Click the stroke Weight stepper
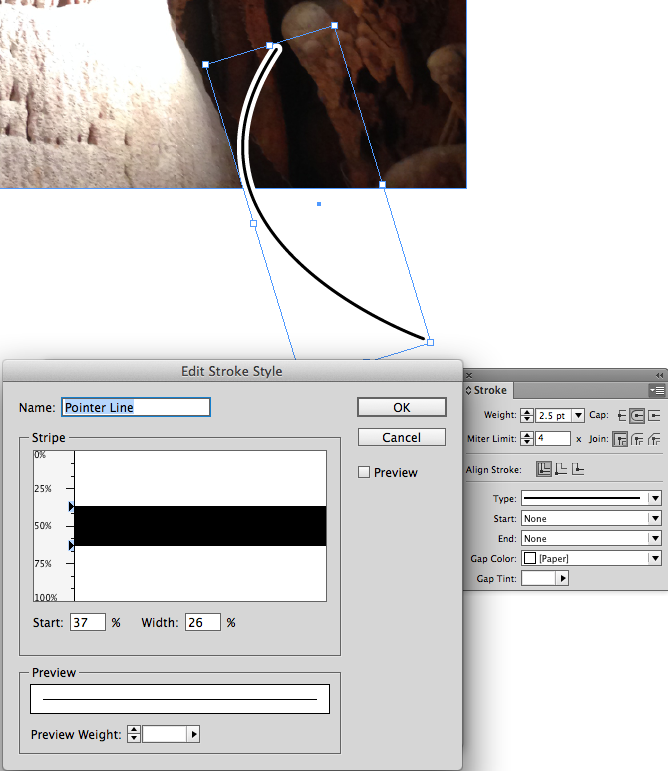 tap(527, 415)
